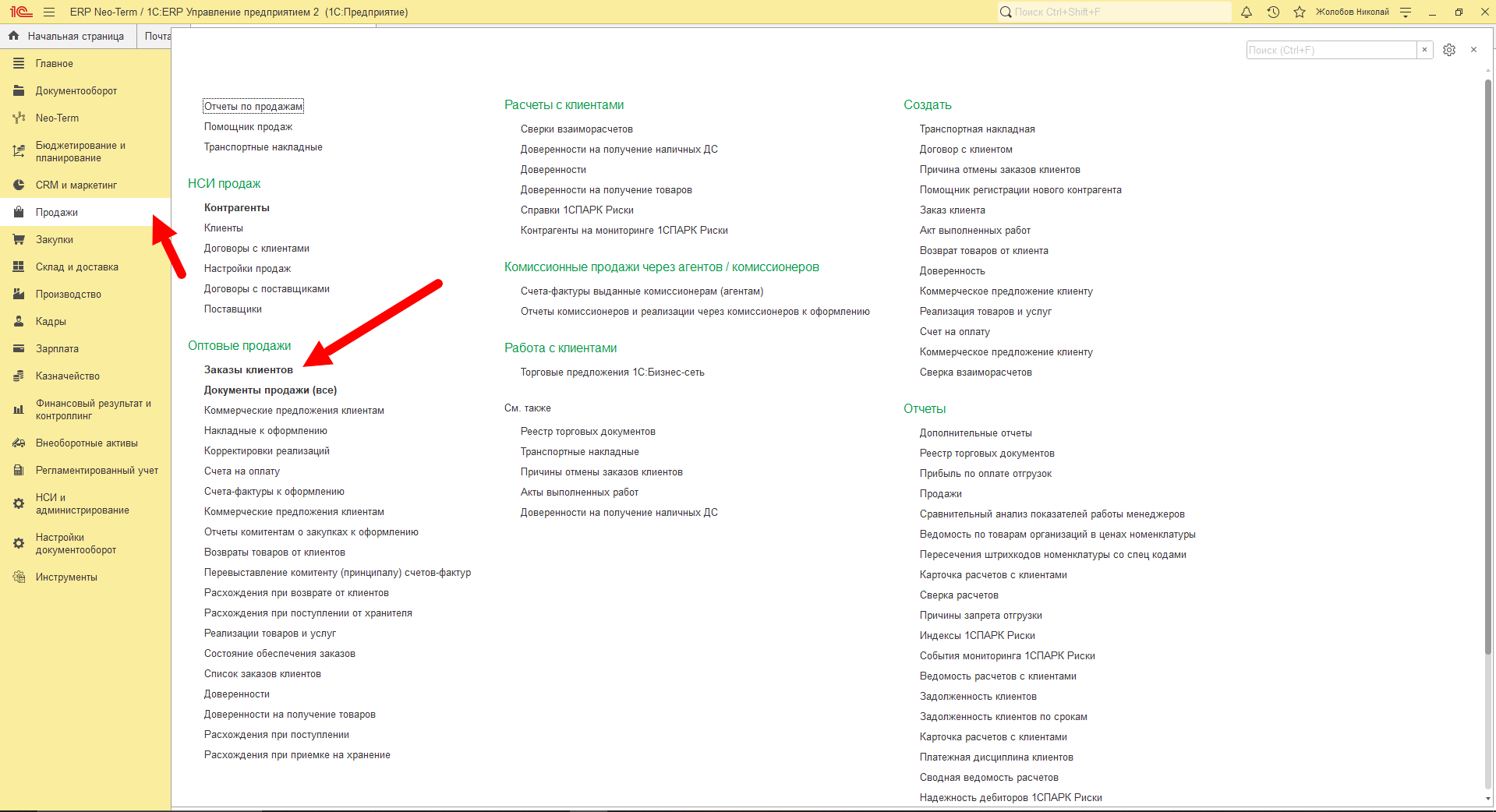Click user name Жолобов Николай

pos(1353,12)
